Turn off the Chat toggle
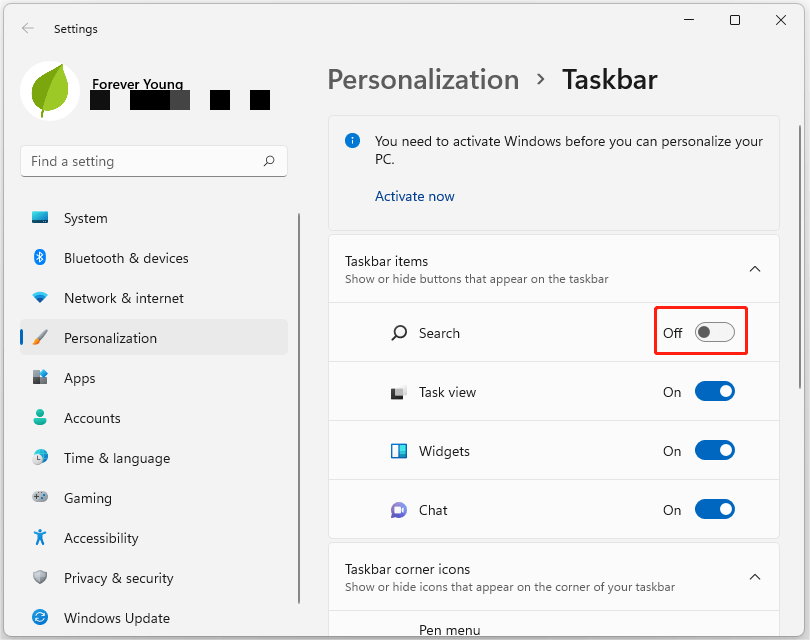 click(715, 509)
